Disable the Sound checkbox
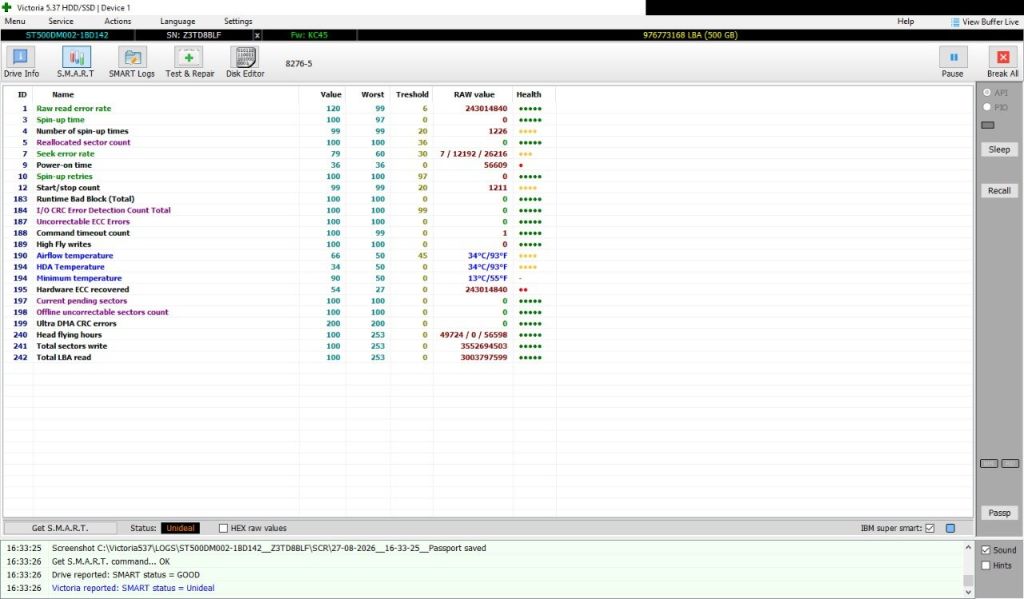The height and width of the screenshot is (599, 1024). click(986, 550)
